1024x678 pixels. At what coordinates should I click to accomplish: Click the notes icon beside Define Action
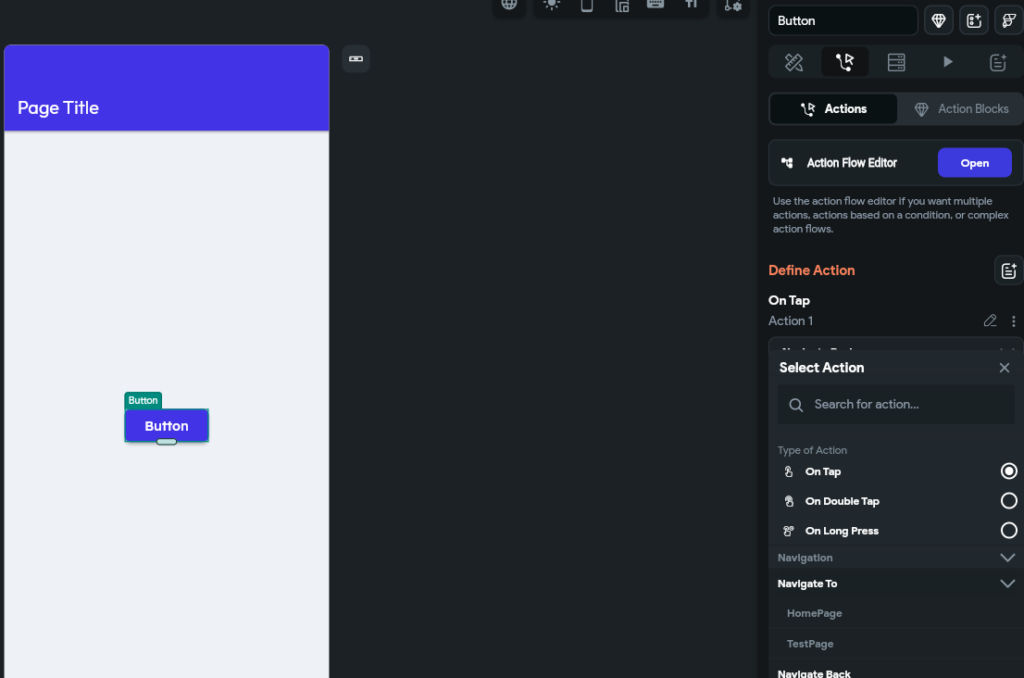click(1008, 270)
